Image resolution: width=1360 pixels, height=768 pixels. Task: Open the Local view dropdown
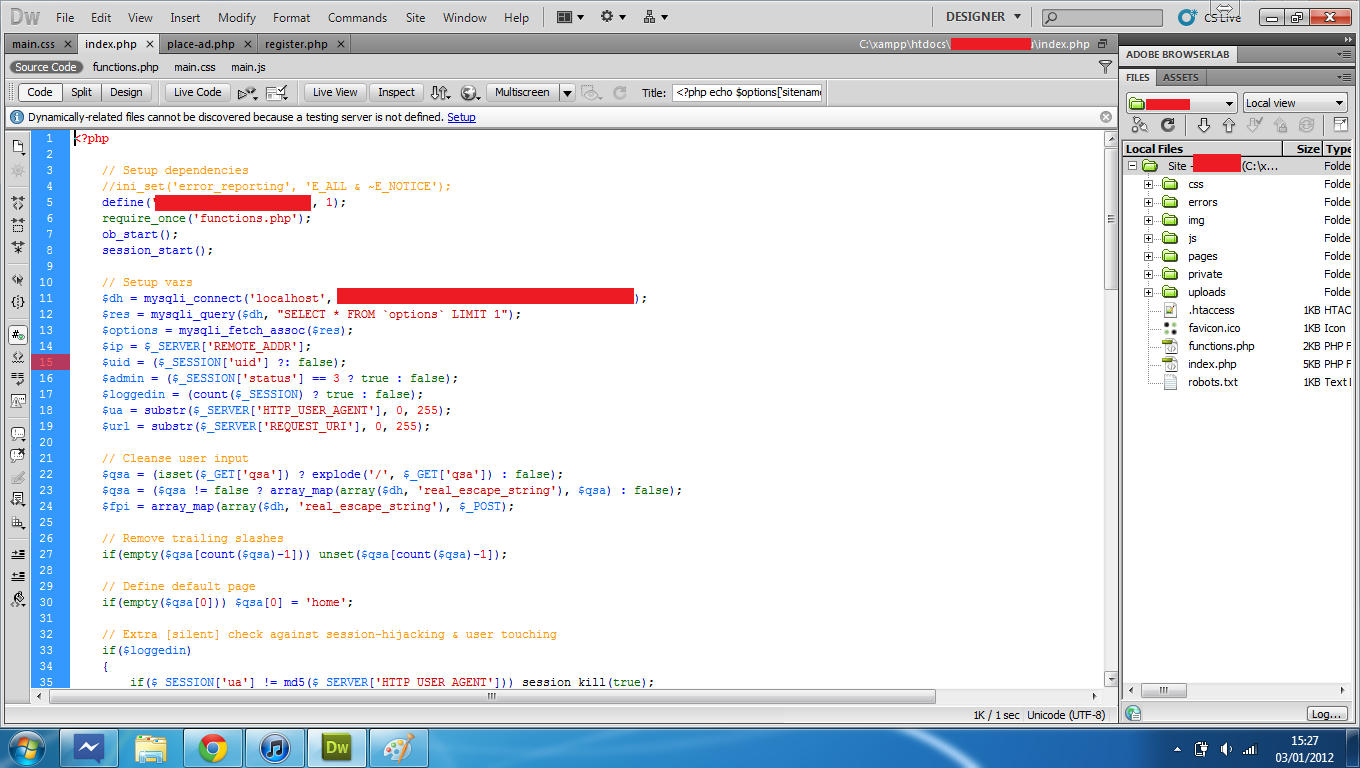coord(1295,103)
